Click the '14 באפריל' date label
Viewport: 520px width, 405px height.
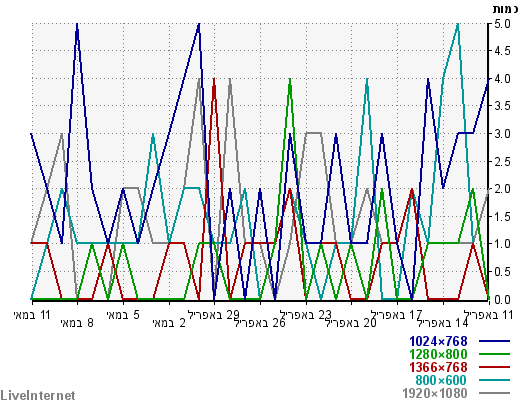click(x=443, y=323)
